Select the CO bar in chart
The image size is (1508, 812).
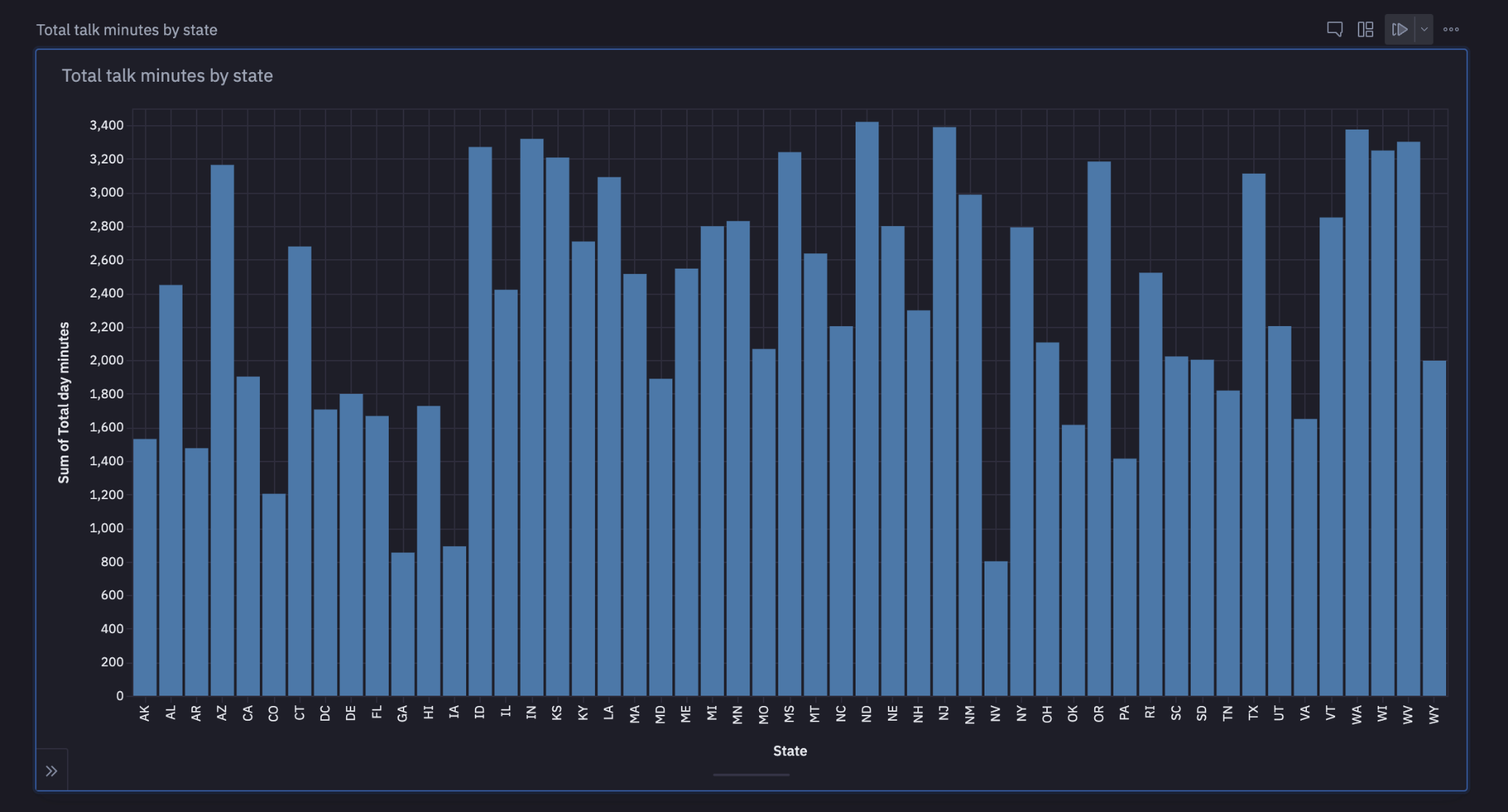[x=274, y=595]
